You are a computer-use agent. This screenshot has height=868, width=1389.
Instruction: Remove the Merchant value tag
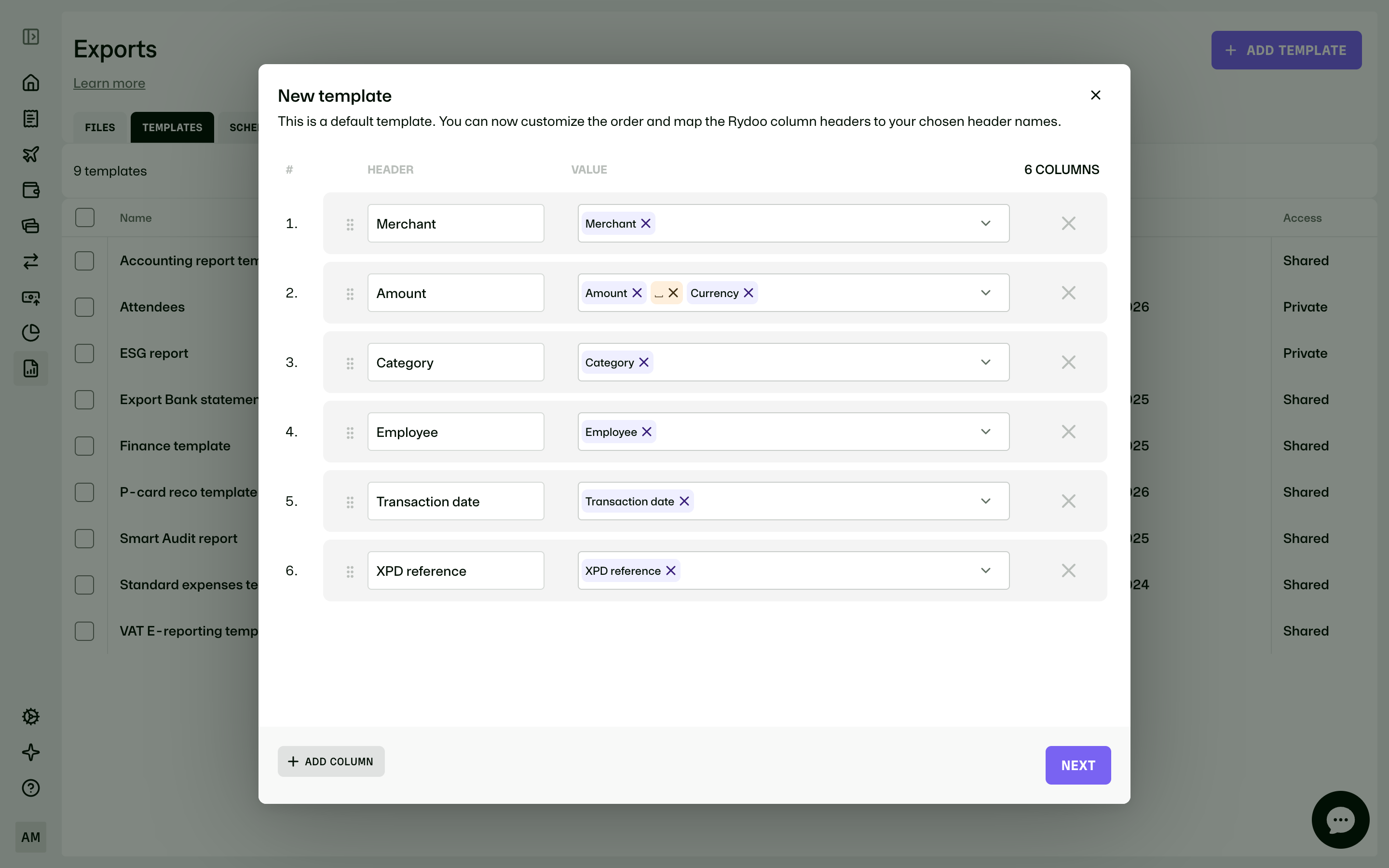pos(646,223)
